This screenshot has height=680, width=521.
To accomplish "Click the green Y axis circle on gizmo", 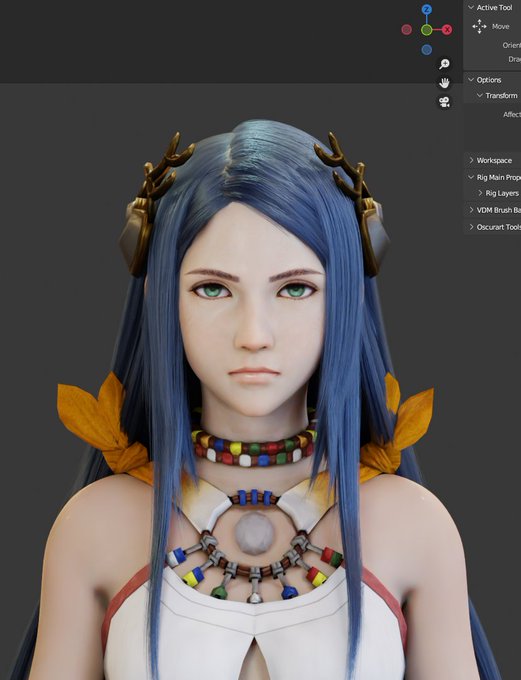I will (x=426, y=29).
